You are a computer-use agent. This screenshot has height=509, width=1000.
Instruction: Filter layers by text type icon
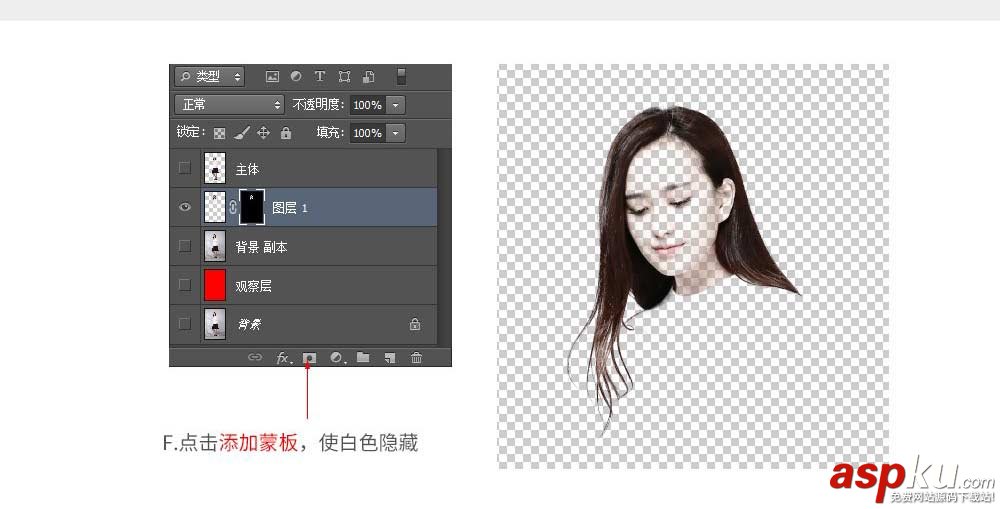pos(320,77)
